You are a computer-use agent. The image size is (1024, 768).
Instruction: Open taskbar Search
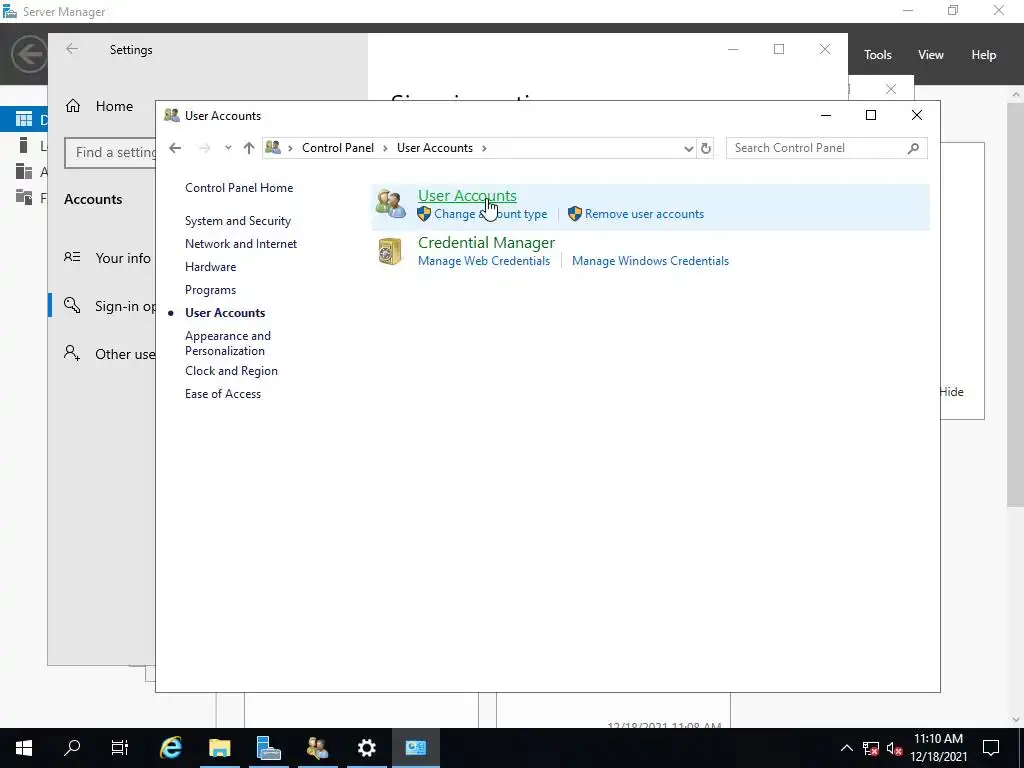point(72,748)
